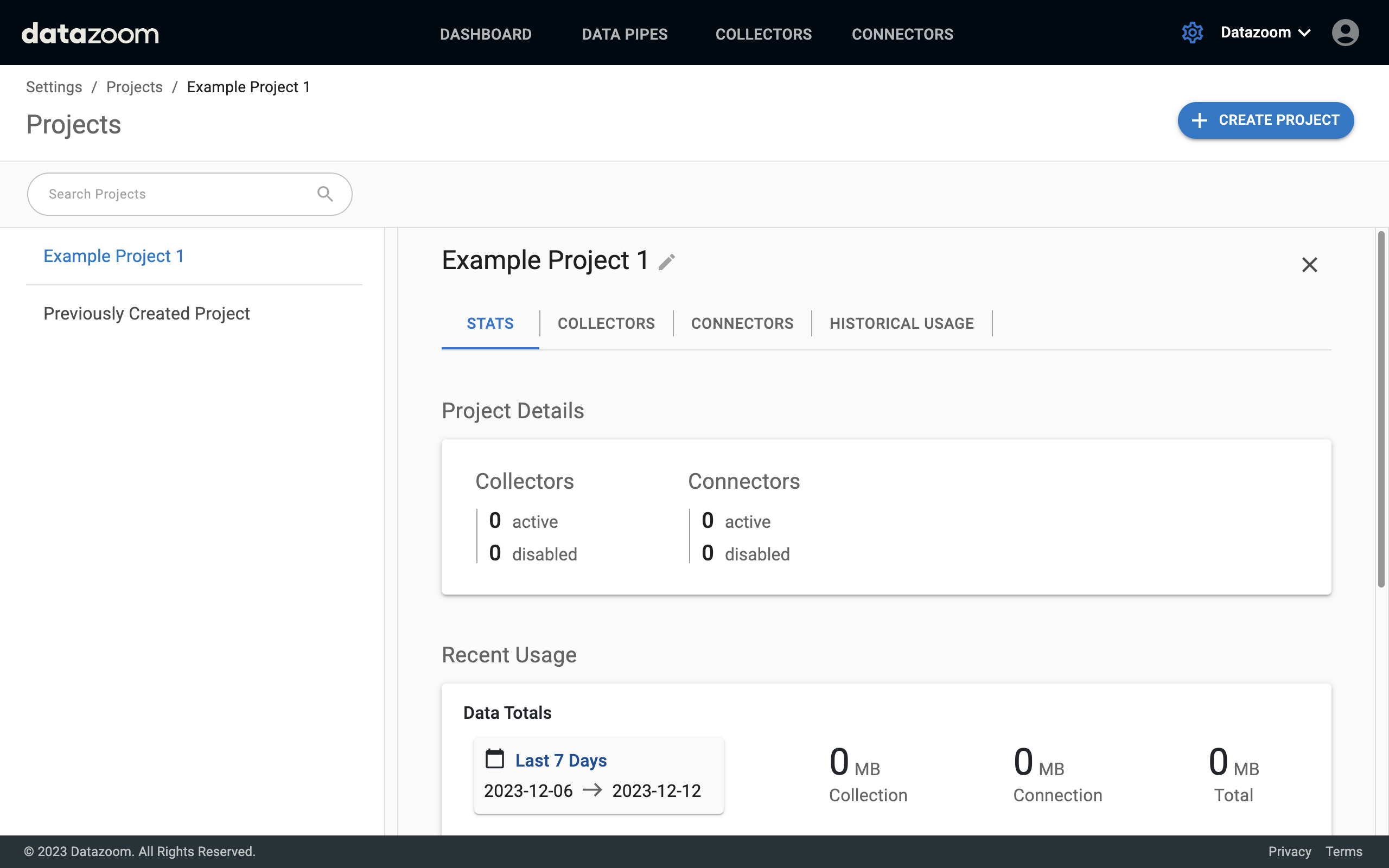Click the Project Details heading
The width and height of the screenshot is (1389, 868).
513,411
